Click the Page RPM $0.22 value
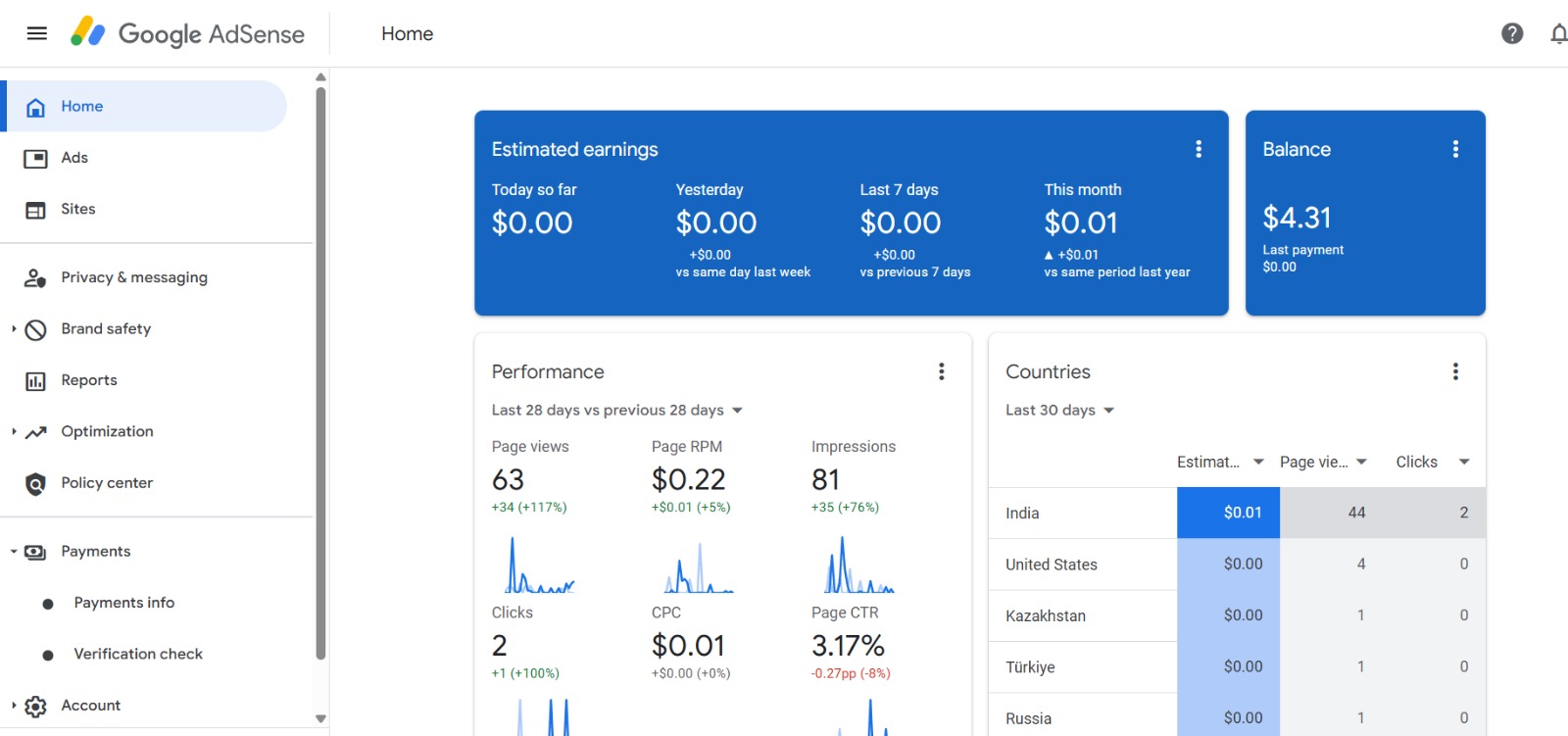1568x736 pixels. (x=689, y=480)
